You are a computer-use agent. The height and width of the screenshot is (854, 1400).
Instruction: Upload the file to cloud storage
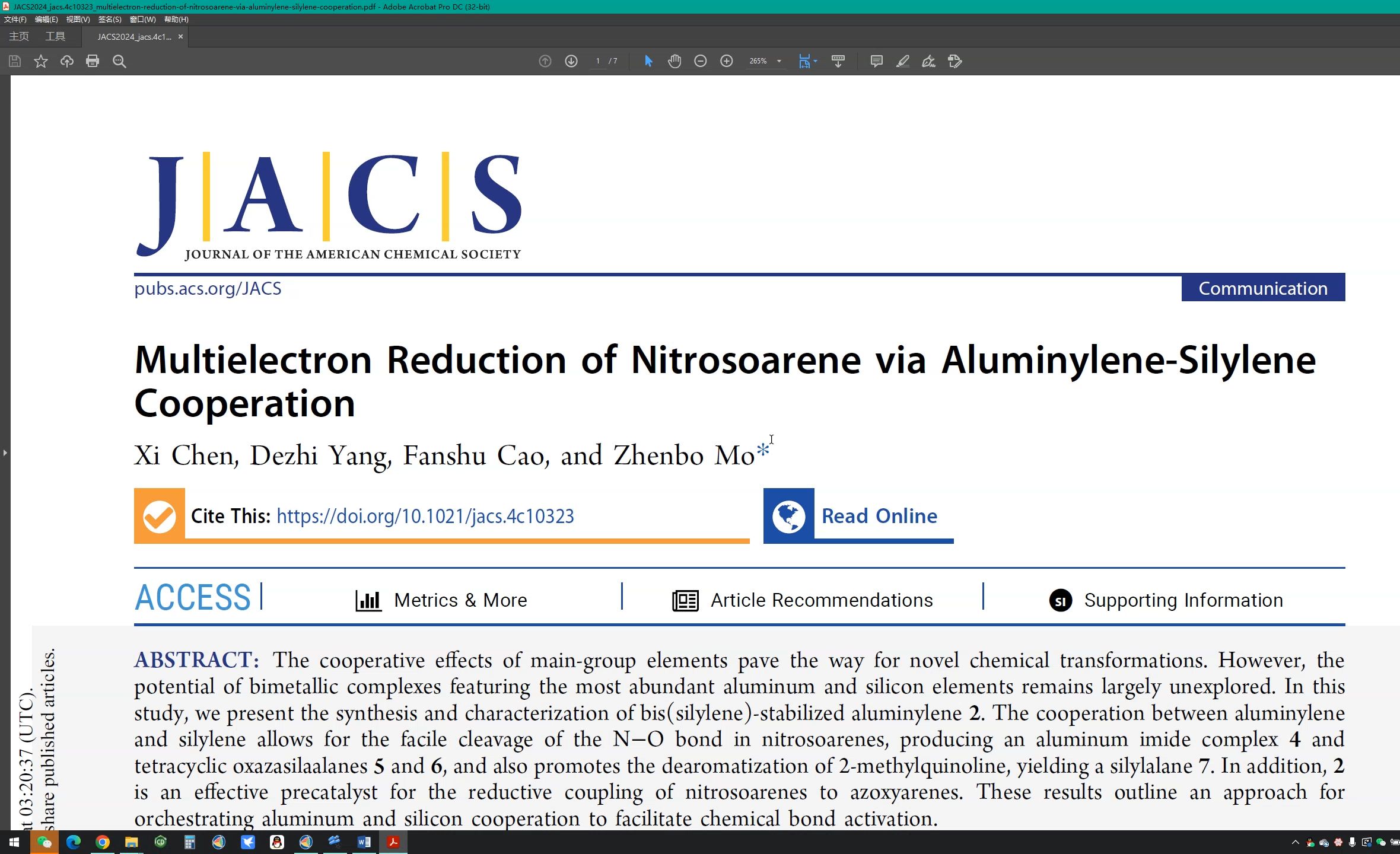tap(67, 61)
